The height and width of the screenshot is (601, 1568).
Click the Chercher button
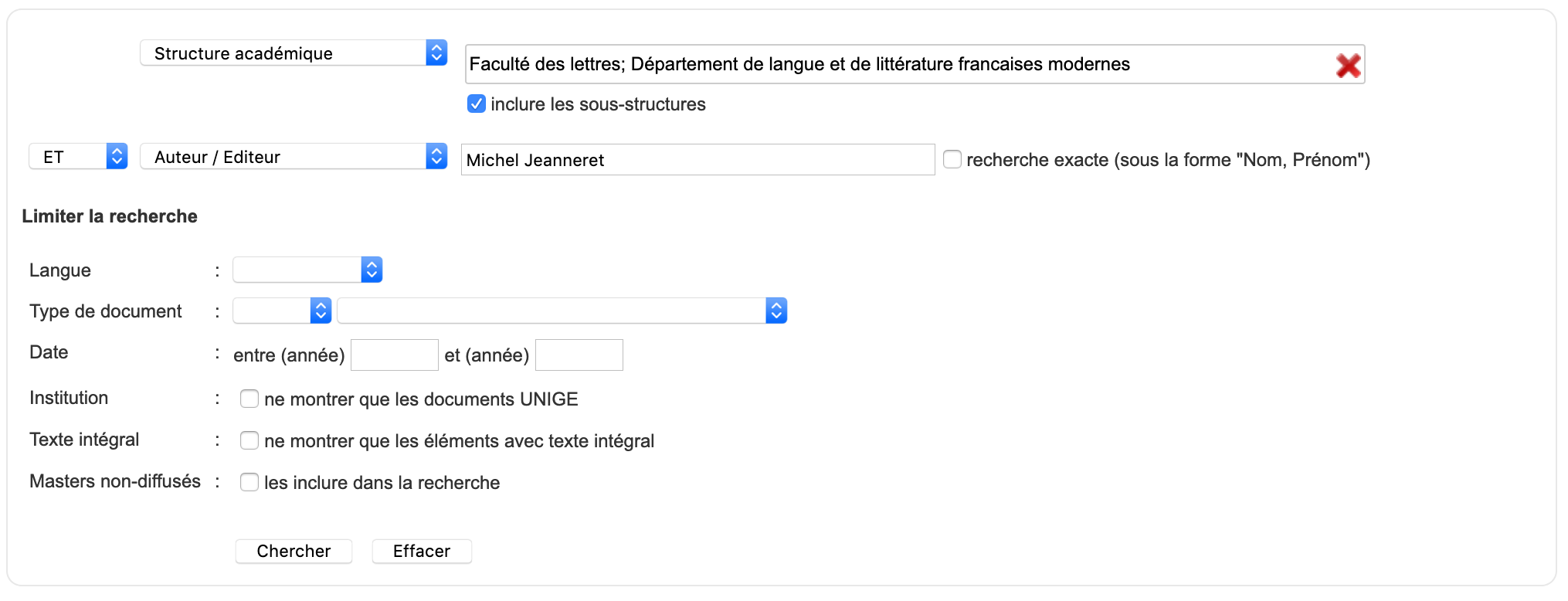tap(294, 552)
